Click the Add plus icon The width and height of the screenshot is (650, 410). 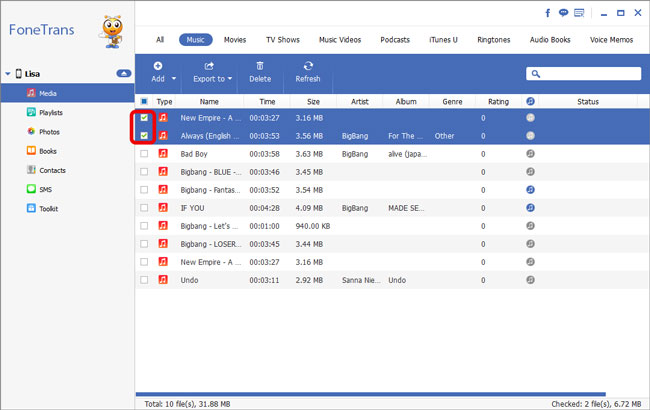(x=158, y=66)
